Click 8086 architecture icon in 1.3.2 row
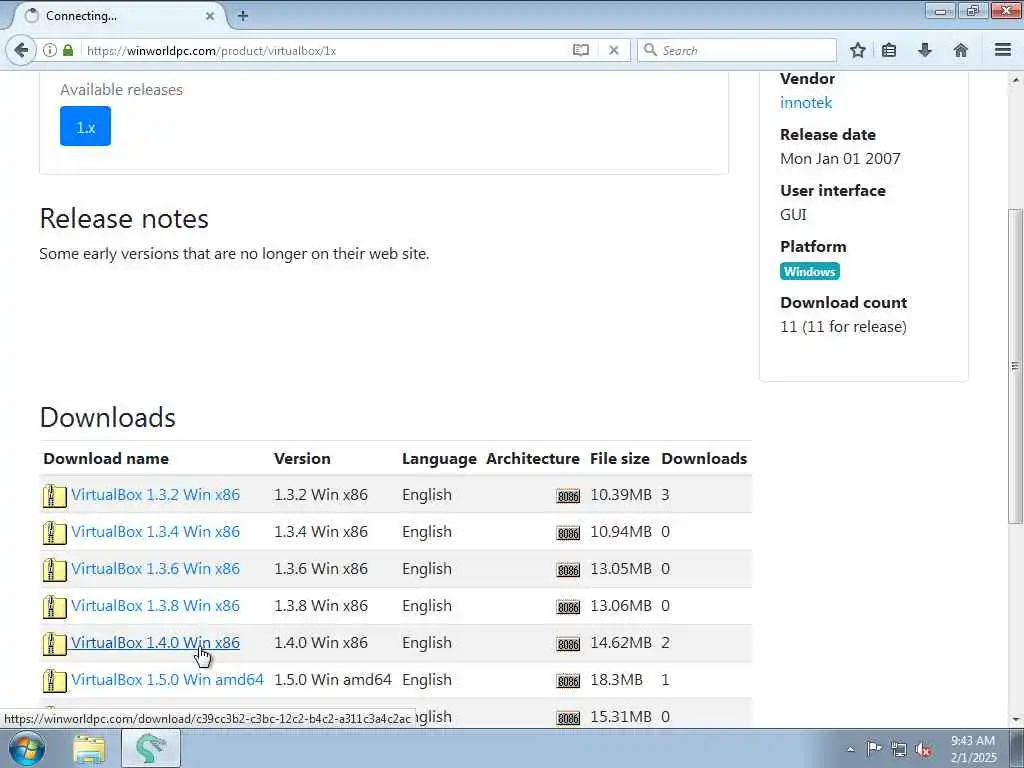 pyautogui.click(x=568, y=496)
